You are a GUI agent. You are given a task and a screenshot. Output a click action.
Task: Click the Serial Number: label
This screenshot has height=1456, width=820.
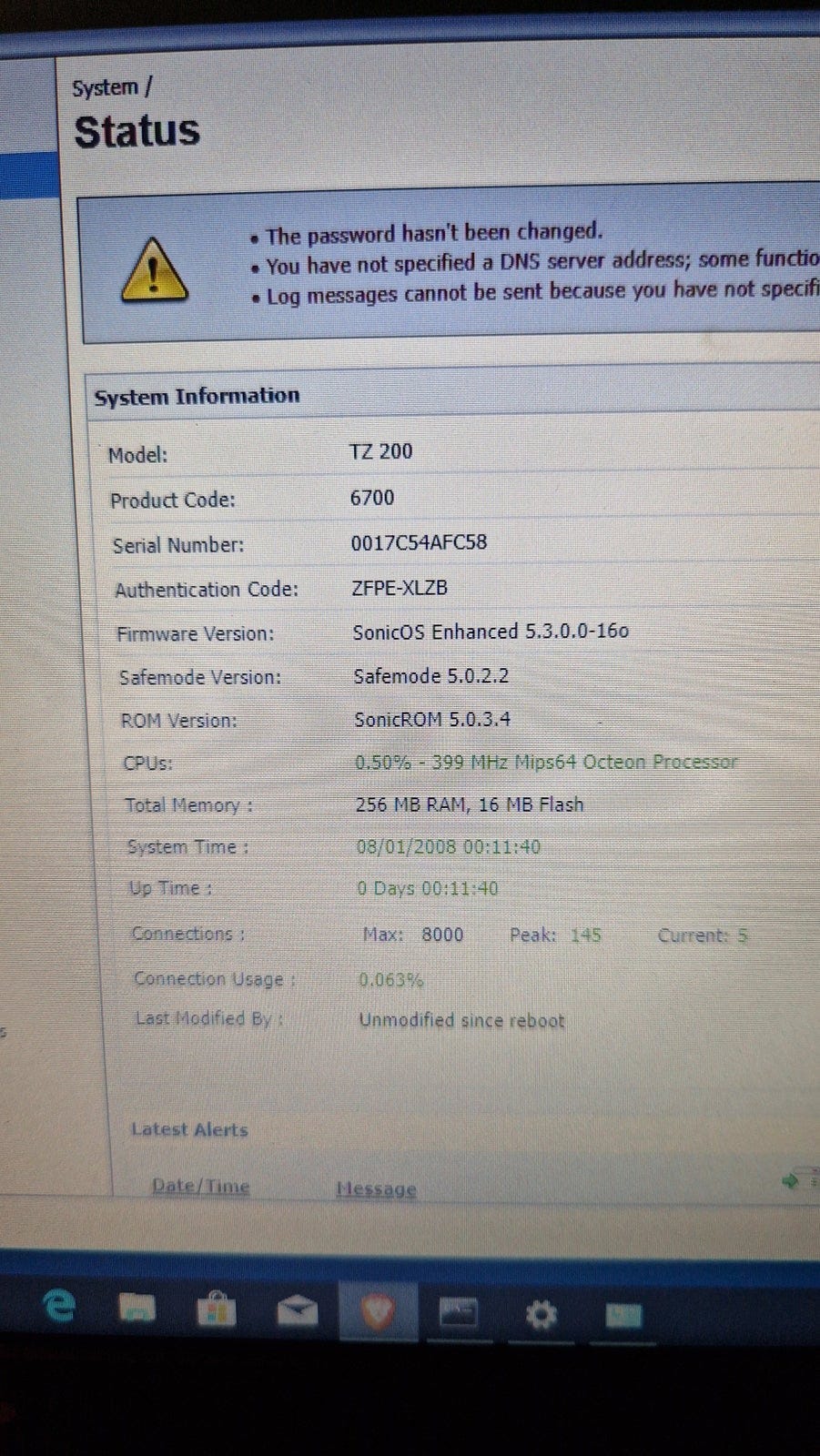pos(178,545)
